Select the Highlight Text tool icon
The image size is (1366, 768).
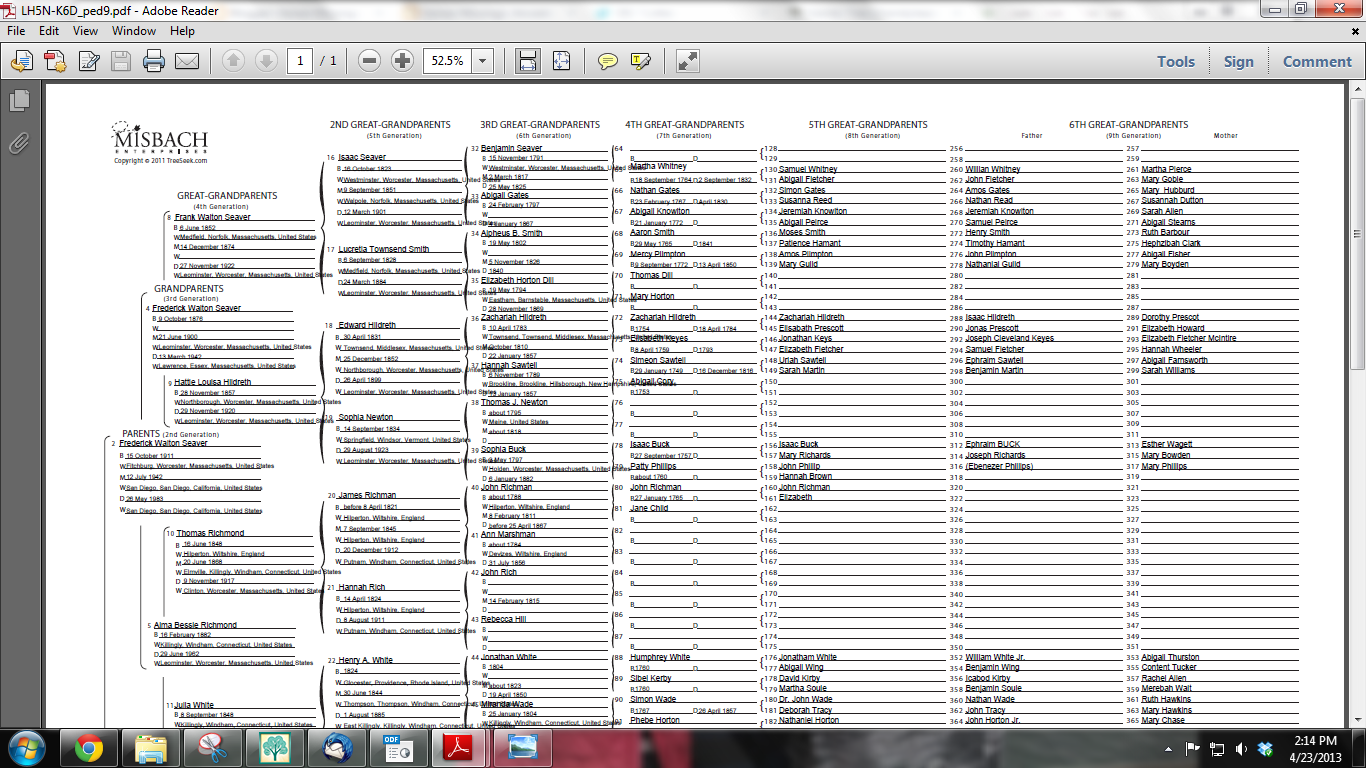[x=641, y=61]
